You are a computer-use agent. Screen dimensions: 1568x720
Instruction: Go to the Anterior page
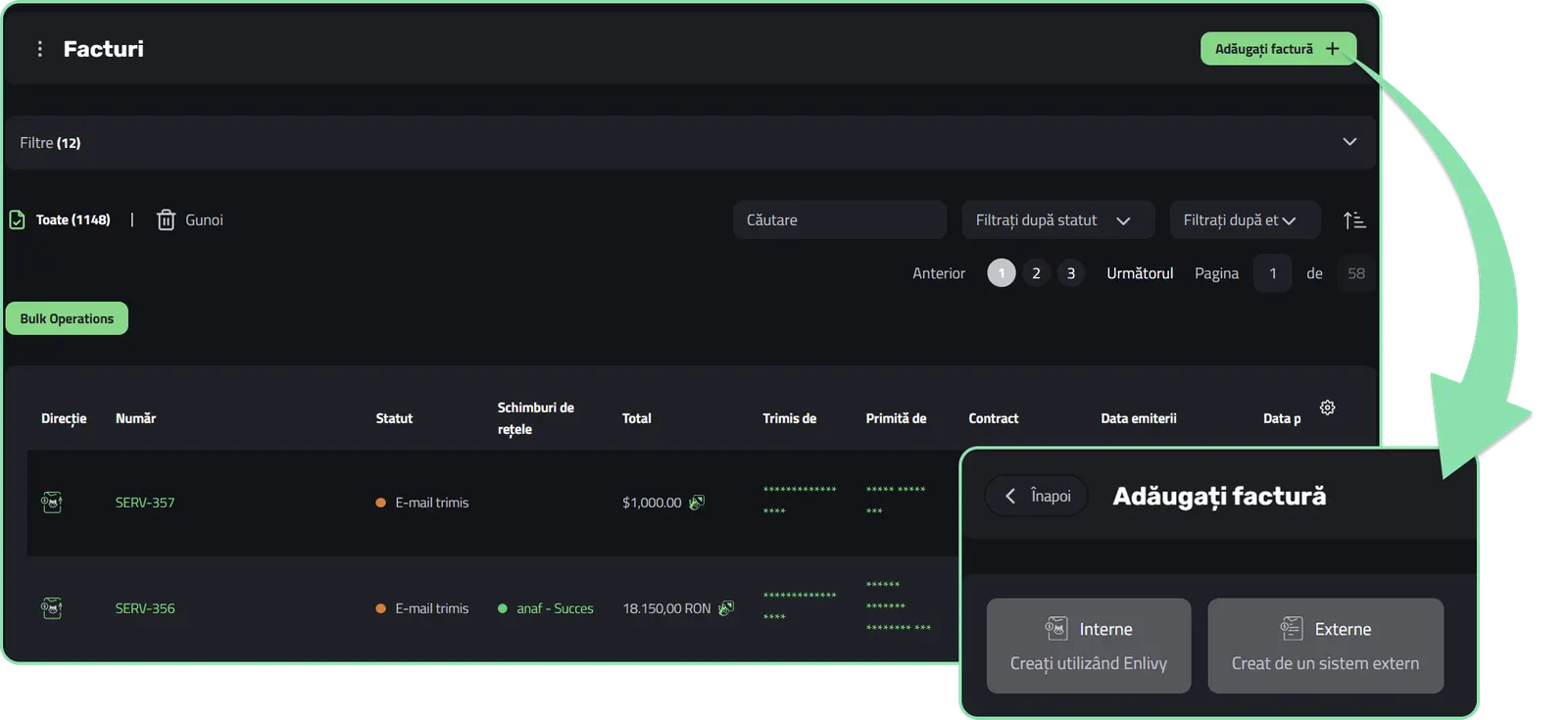click(939, 273)
